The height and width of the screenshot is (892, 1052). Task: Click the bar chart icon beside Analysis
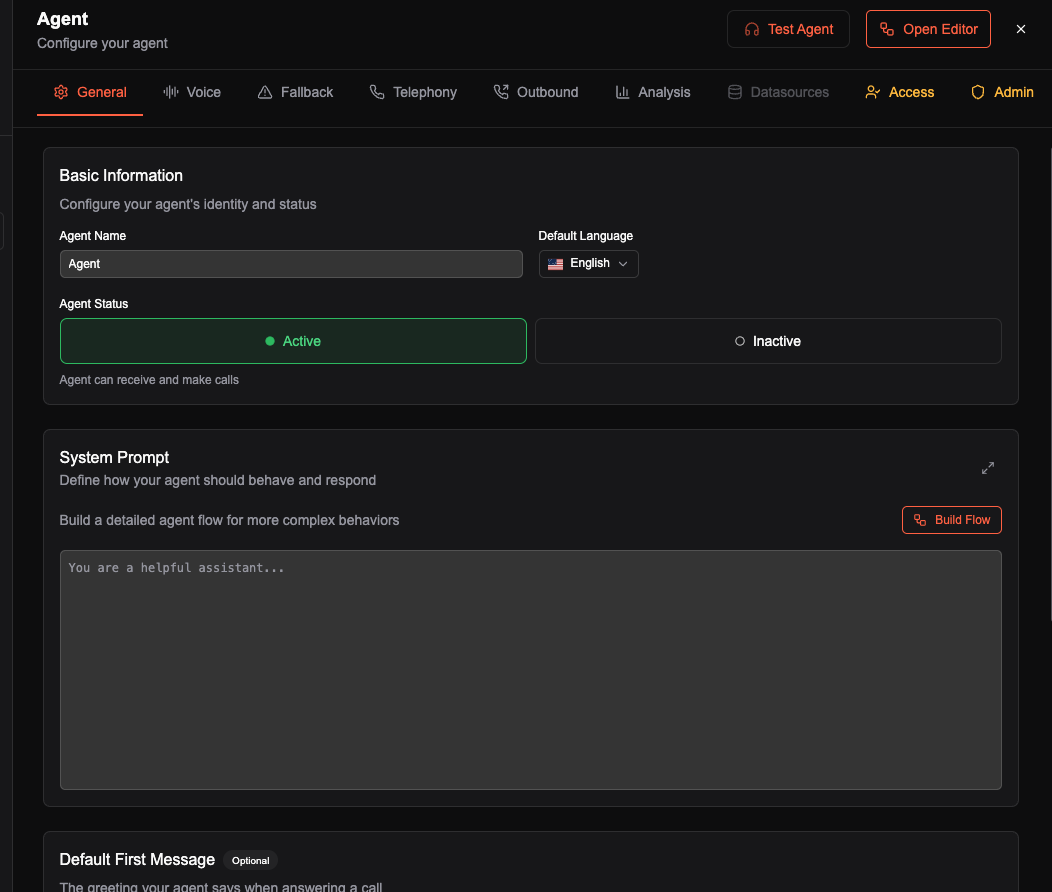(623, 92)
